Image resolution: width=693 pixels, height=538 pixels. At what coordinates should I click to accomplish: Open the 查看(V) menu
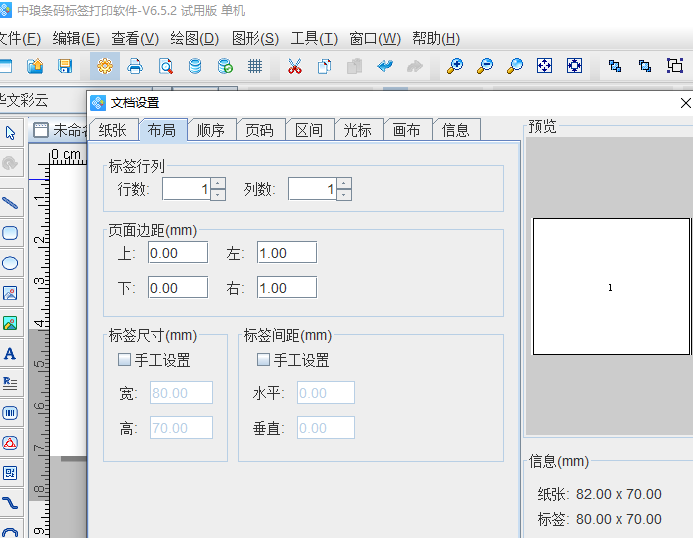[135, 39]
